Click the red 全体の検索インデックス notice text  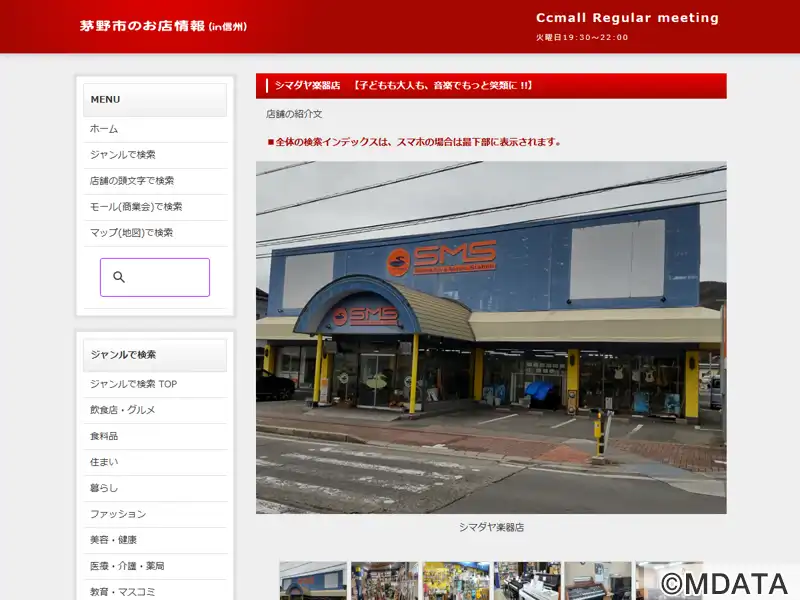pyautogui.click(x=414, y=142)
